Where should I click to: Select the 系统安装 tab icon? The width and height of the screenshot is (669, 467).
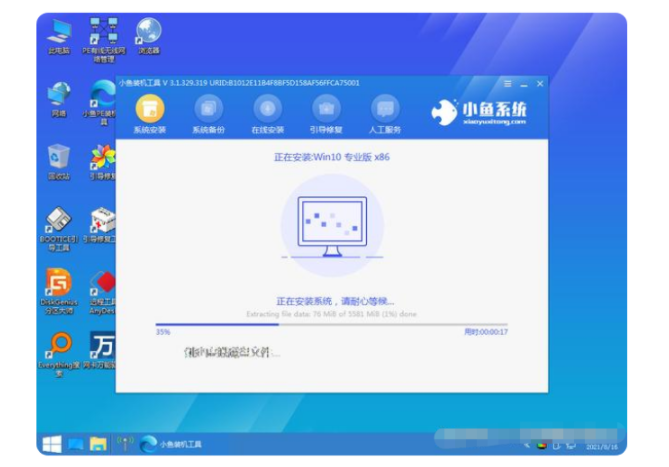pos(150,109)
